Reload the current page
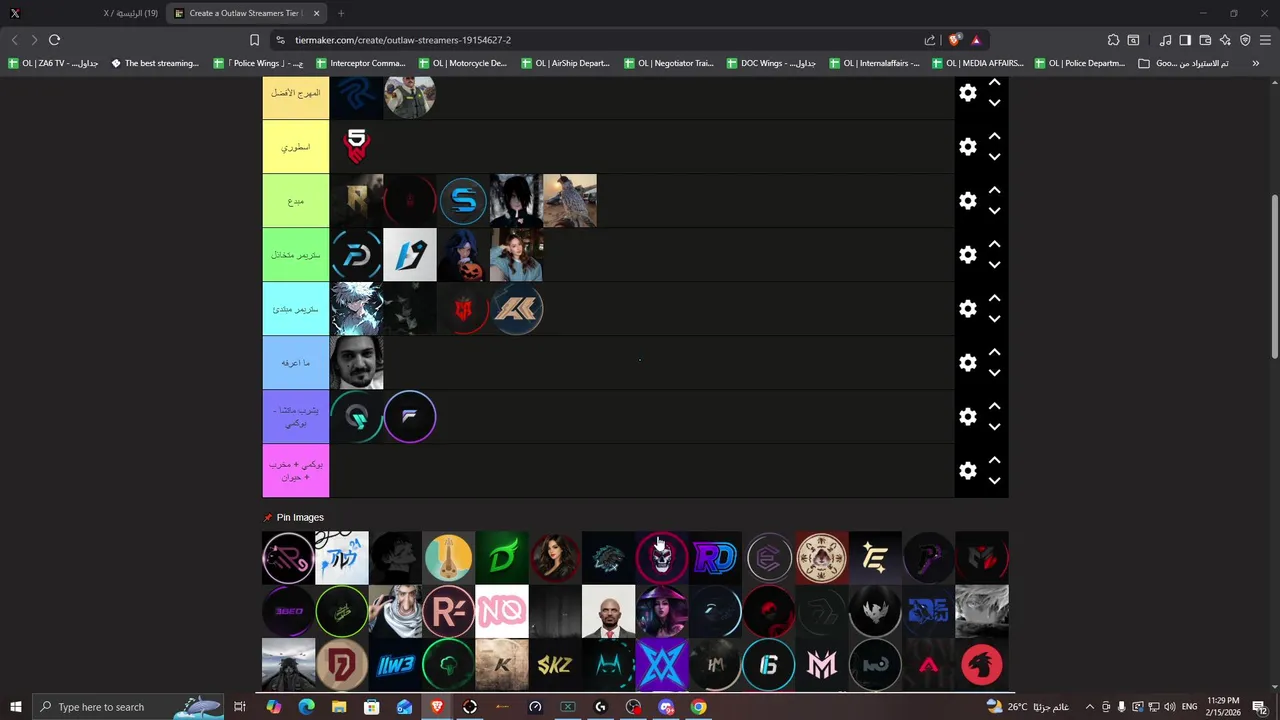This screenshot has height=720, width=1280. click(x=54, y=40)
